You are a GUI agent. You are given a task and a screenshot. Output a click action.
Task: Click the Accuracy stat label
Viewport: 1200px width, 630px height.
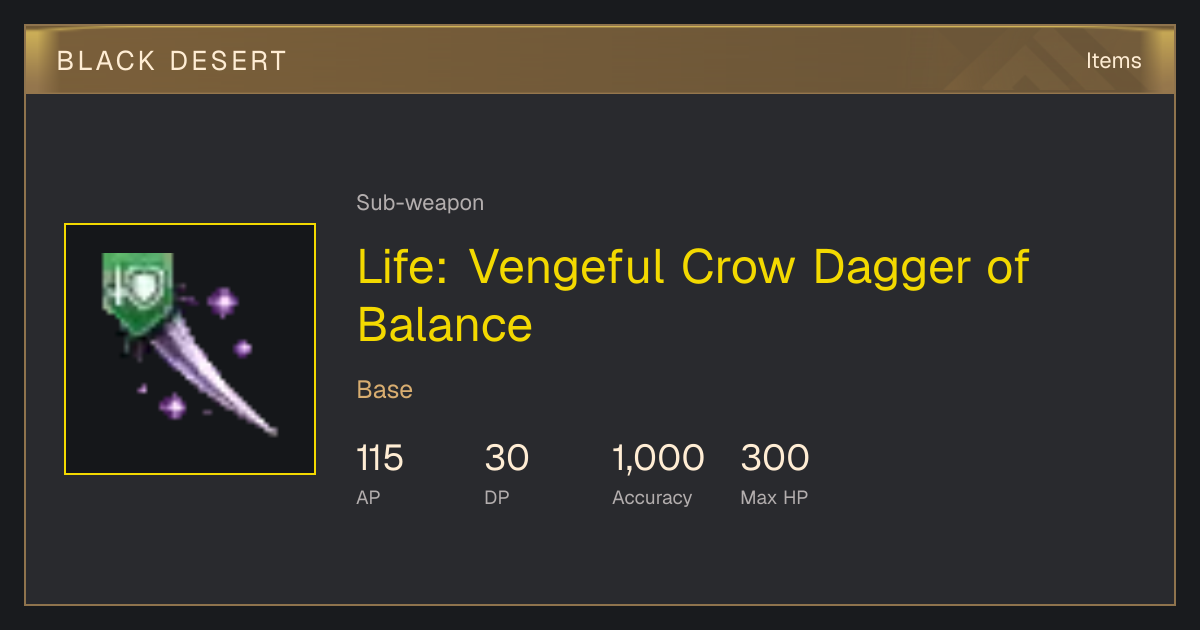(652, 498)
